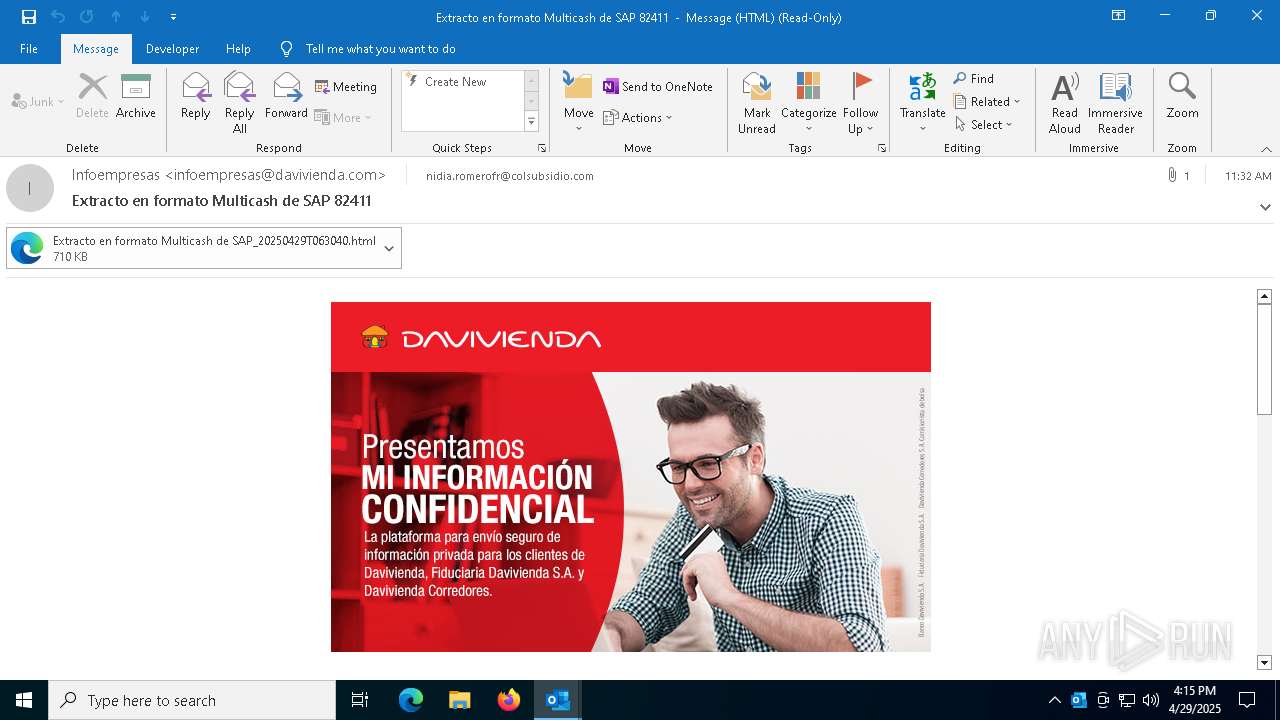Click the message scrollbar up arrow
1280x720 pixels.
coord(1264,296)
